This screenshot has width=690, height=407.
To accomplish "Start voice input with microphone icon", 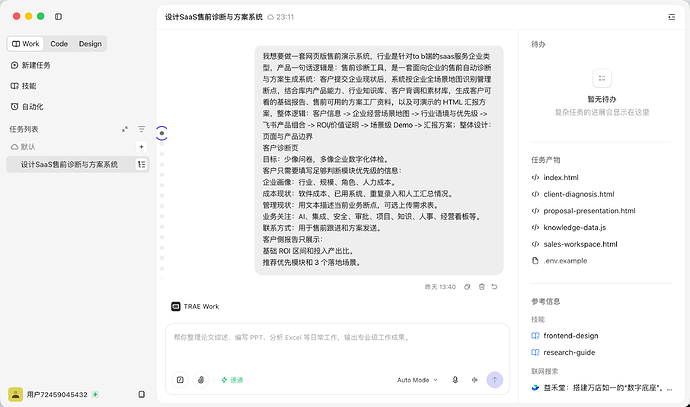I will 455,380.
